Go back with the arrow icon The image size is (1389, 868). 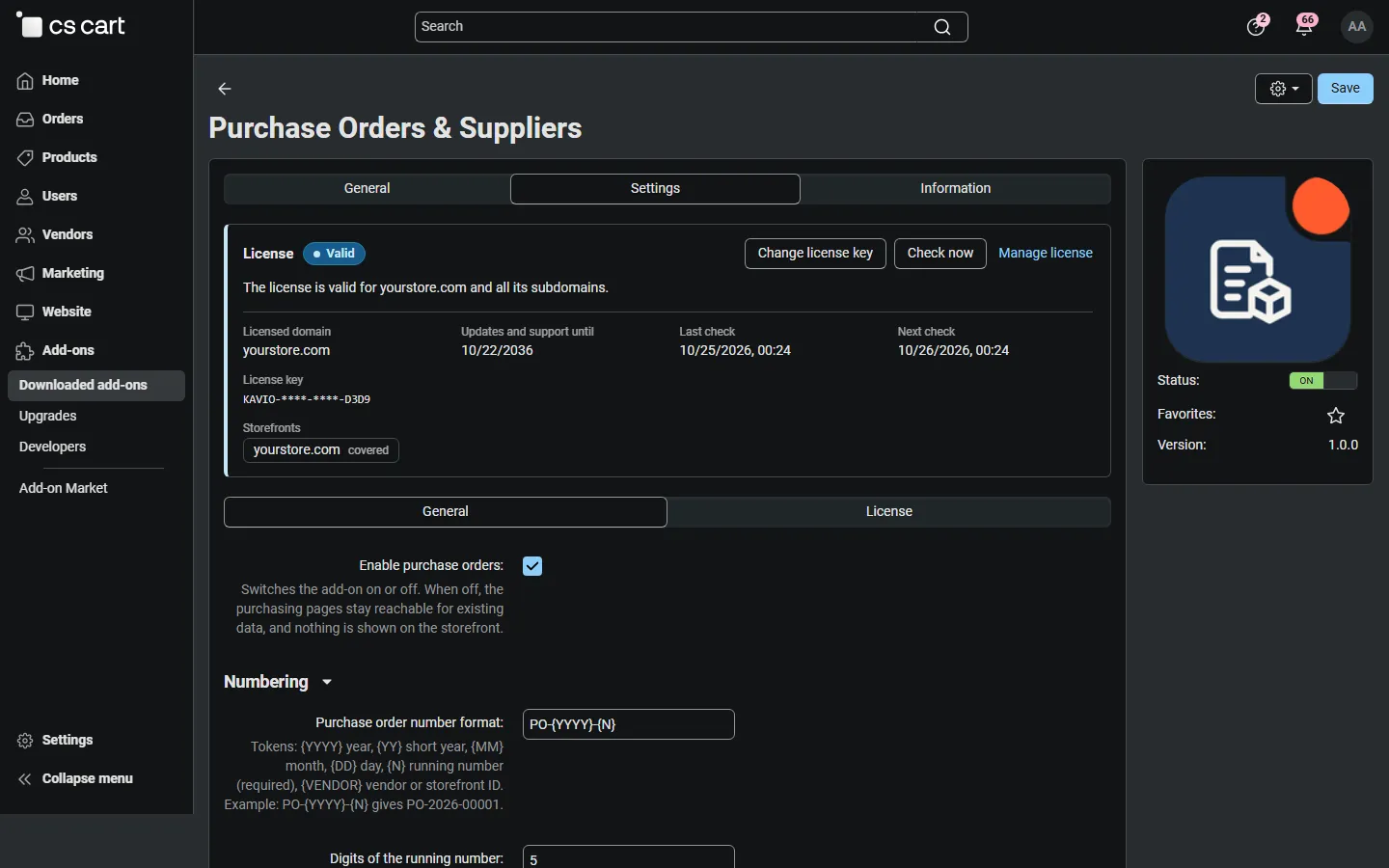(x=225, y=89)
